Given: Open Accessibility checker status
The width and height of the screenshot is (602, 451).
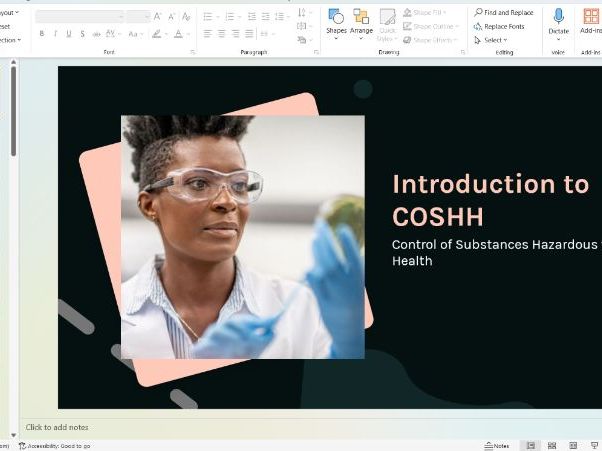Looking at the screenshot, I should click(55, 446).
